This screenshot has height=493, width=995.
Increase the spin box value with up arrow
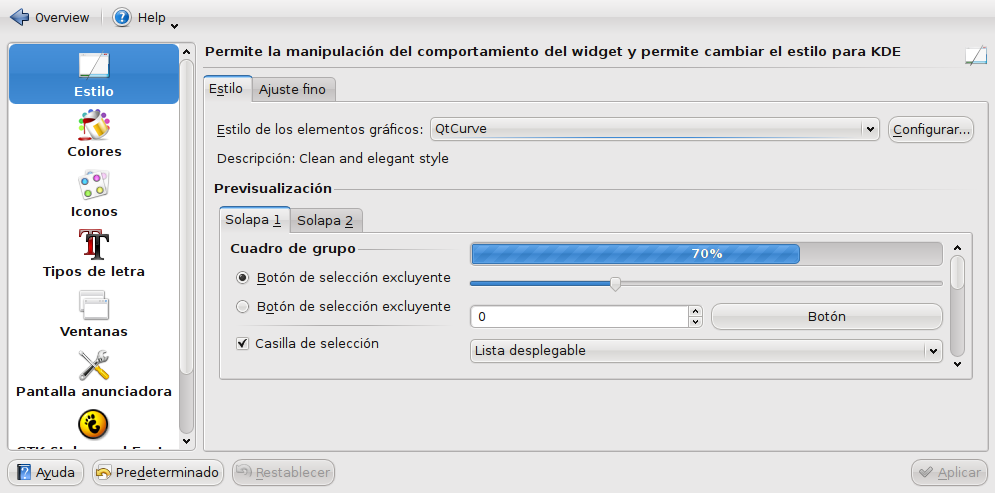695,311
